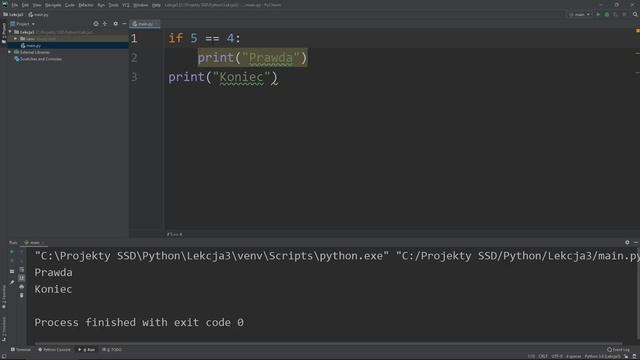Image resolution: width=640 pixels, height=360 pixels.
Task: Select the main tab in Run panel
Action: (33, 242)
